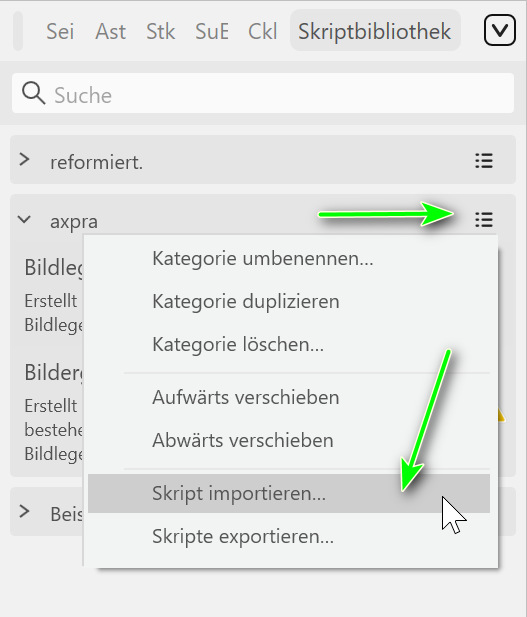
Task: Open the SuE tab
Action: pos(212,31)
